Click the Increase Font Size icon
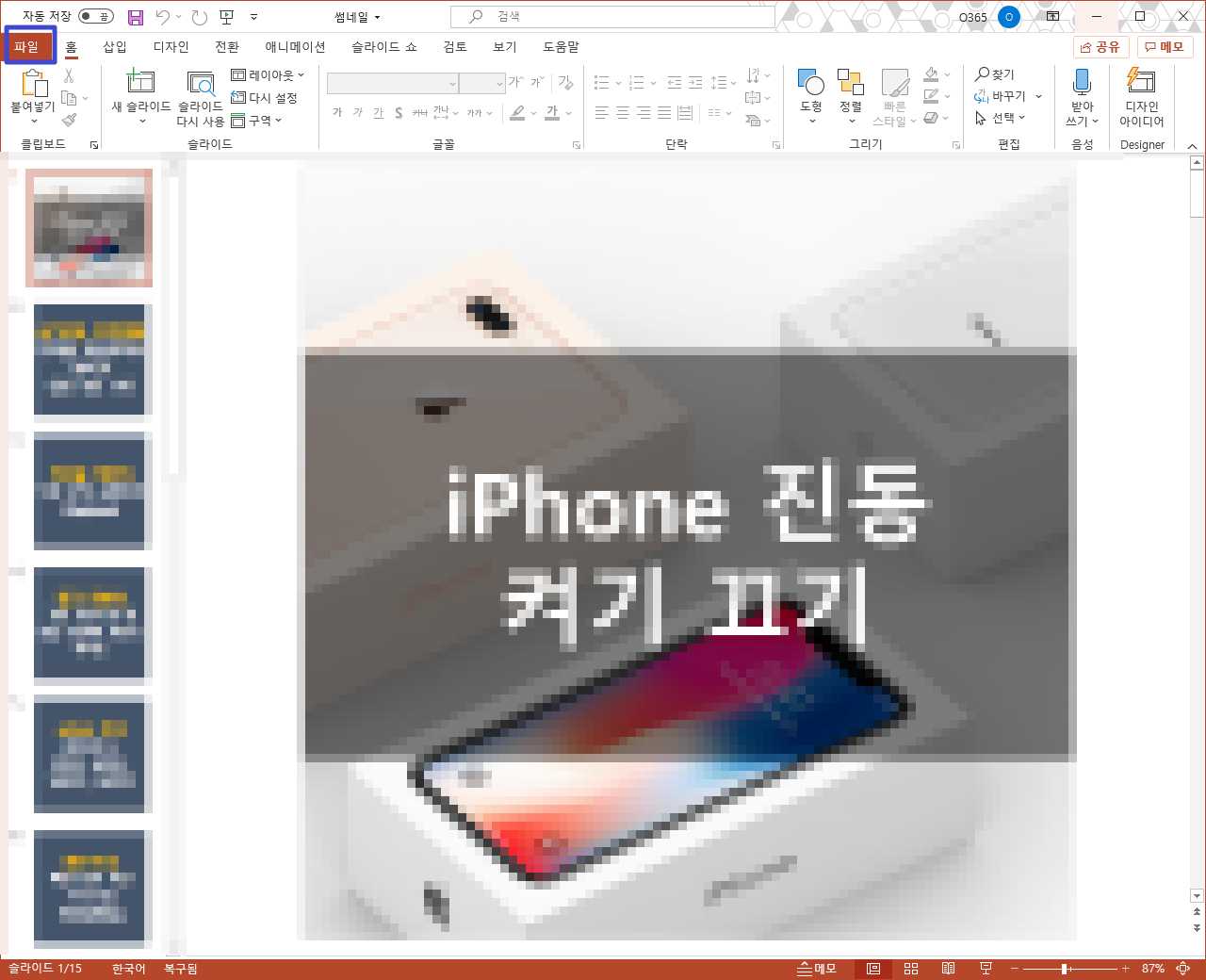The height and width of the screenshot is (980, 1206). 515,83
